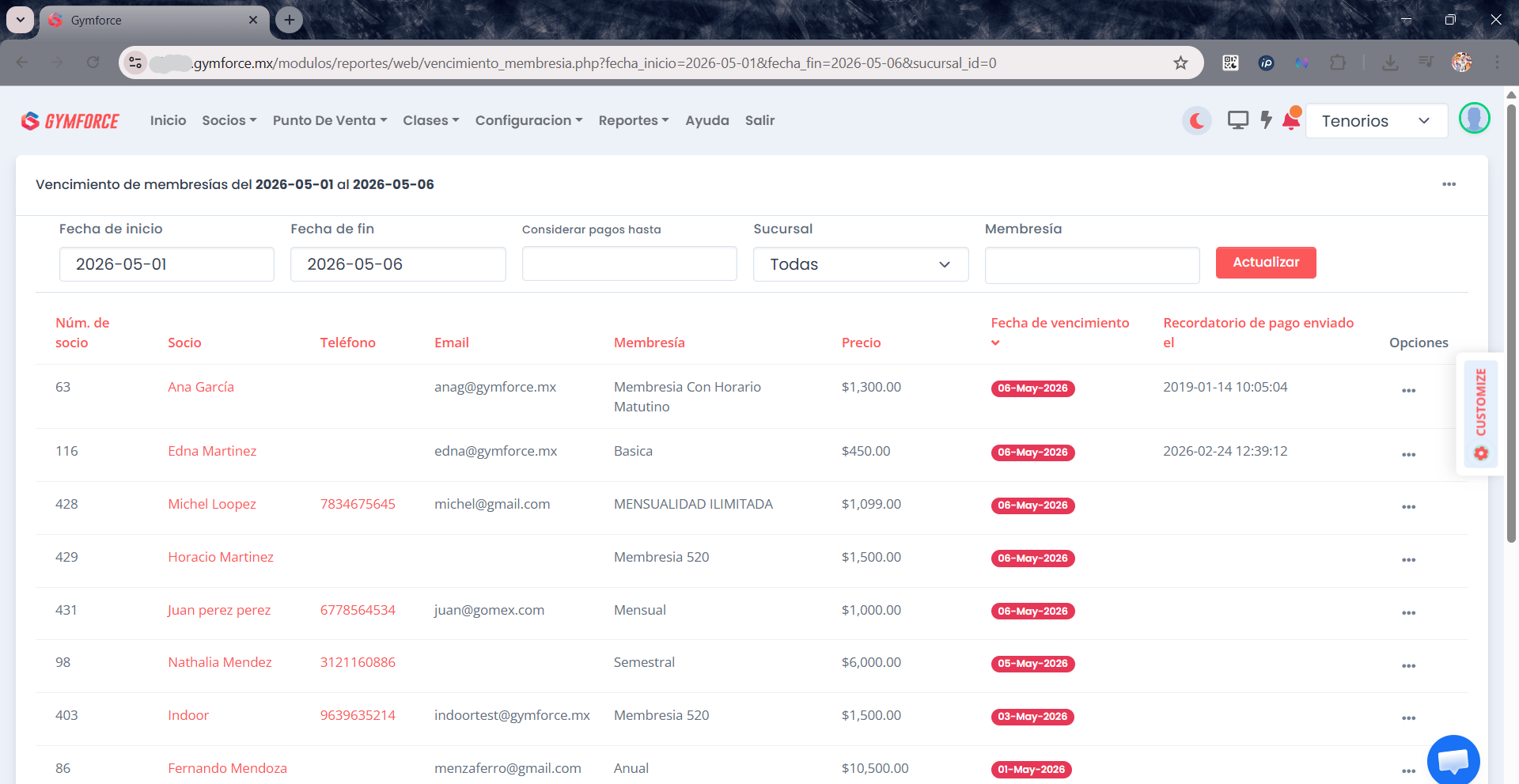Open options menu for Fernando Mendoza row
This screenshot has height=784, width=1519.
pyautogui.click(x=1408, y=771)
